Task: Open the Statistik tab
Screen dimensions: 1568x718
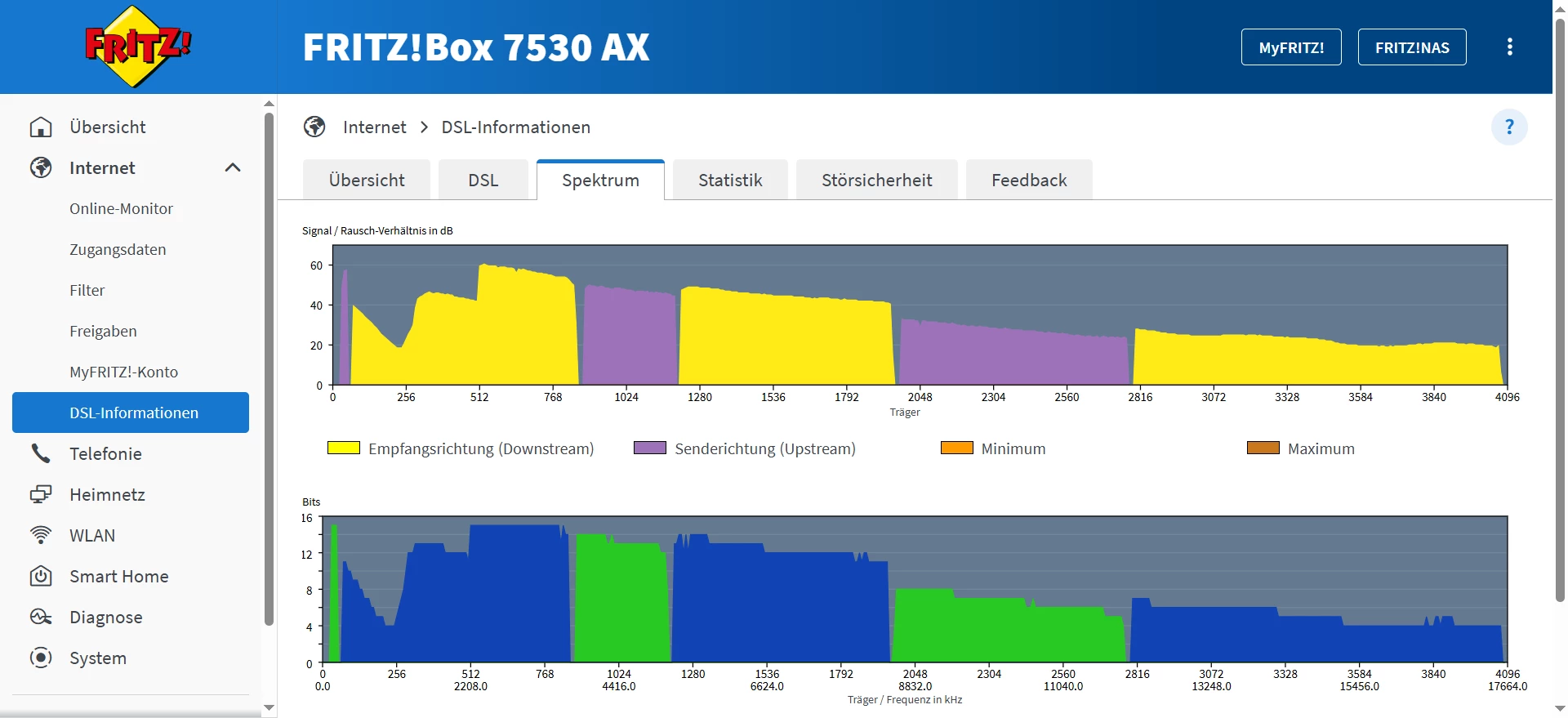Action: [730, 180]
